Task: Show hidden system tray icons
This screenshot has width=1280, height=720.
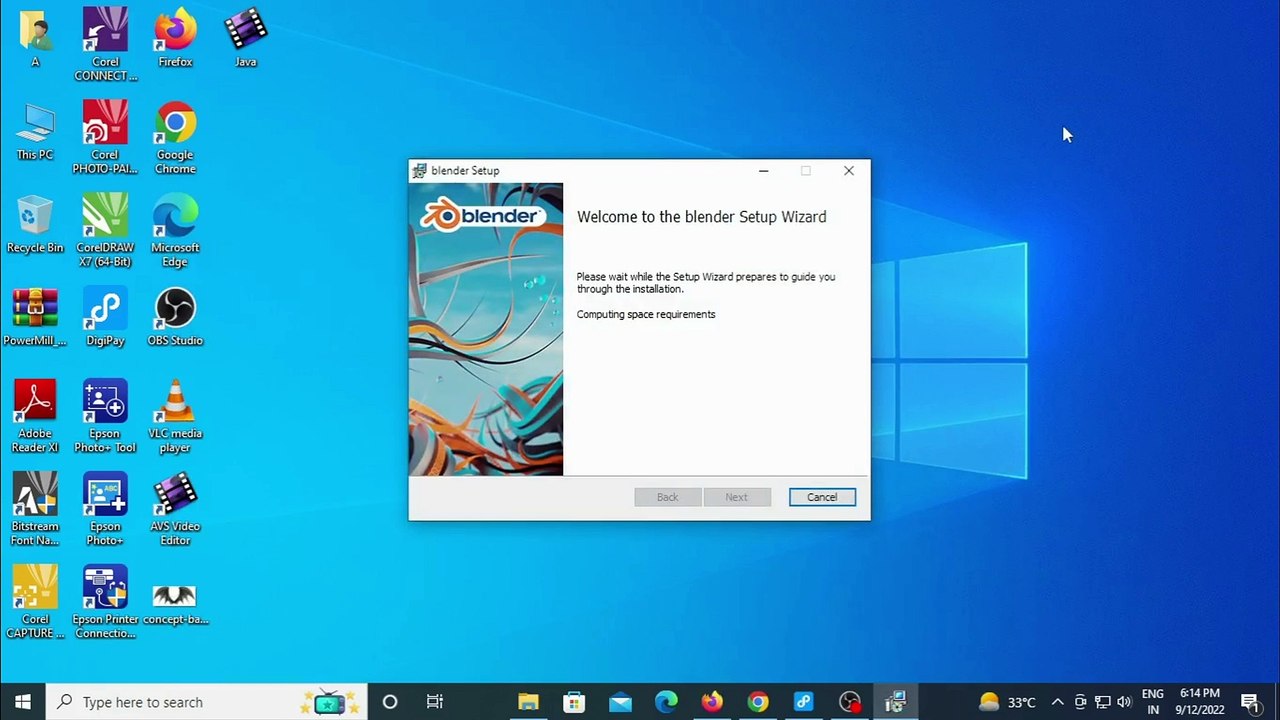Action: [1057, 702]
